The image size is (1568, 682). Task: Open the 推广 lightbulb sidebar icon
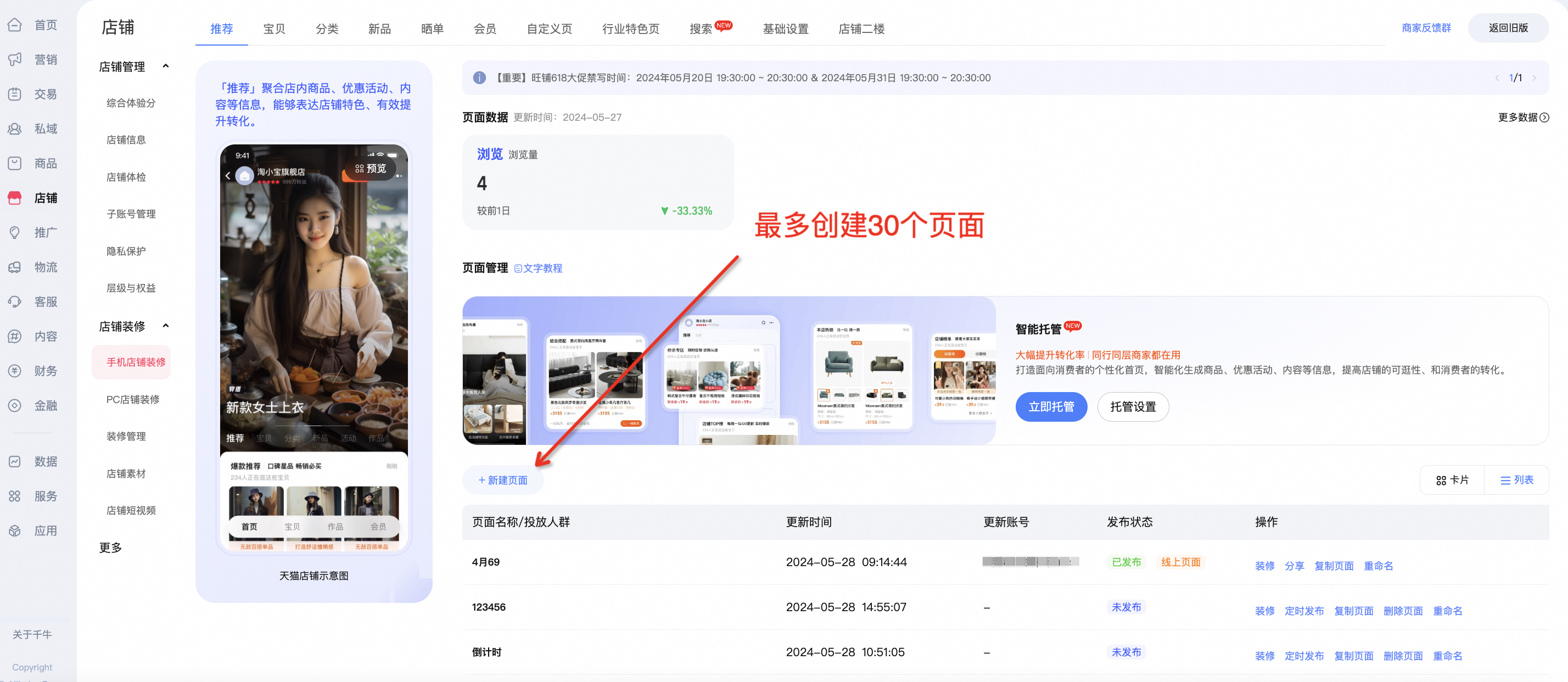click(x=15, y=233)
